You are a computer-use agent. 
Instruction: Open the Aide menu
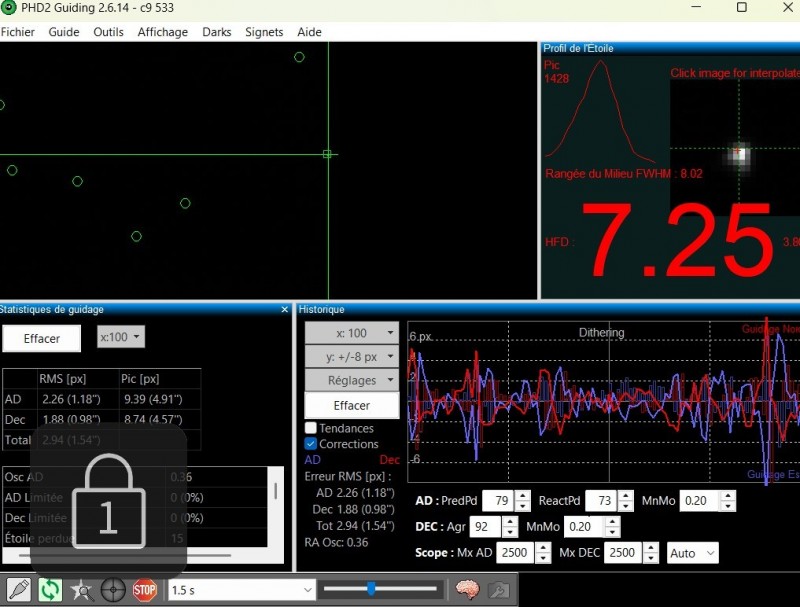(x=309, y=32)
